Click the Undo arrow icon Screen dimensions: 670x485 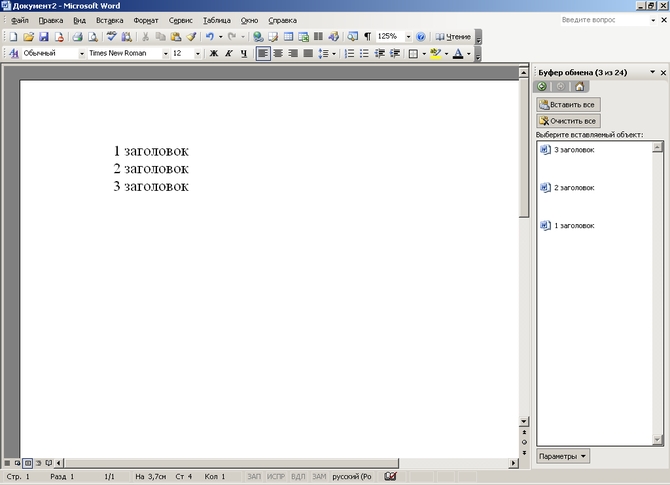(x=209, y=36)
